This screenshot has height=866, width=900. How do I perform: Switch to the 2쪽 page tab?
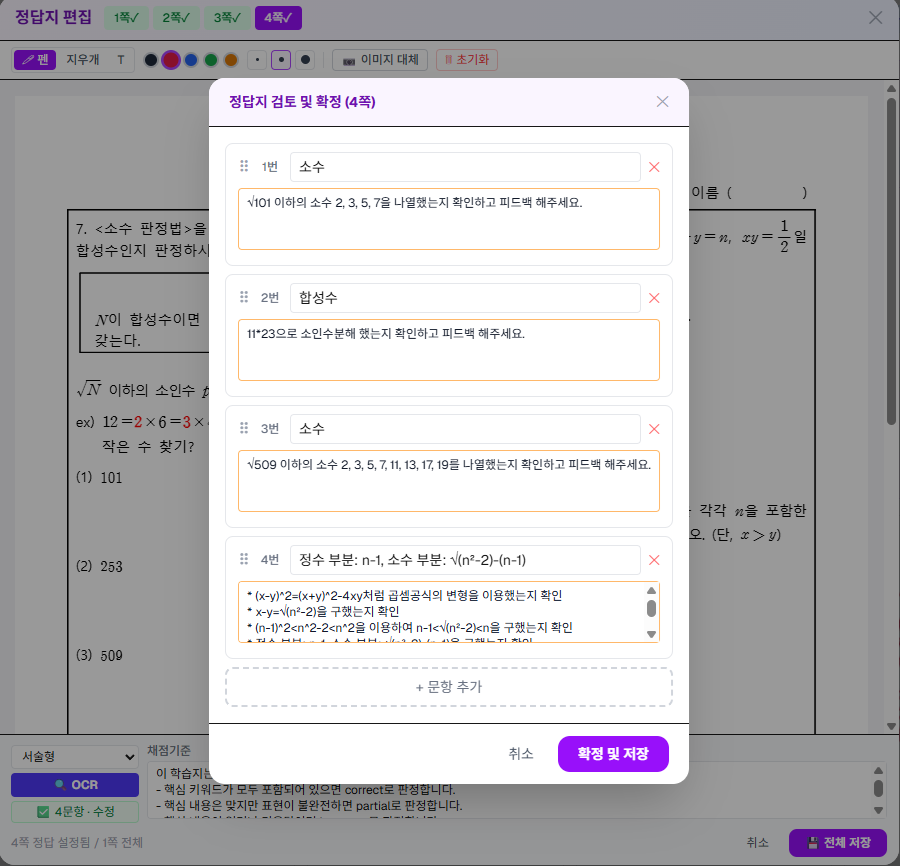176,18
